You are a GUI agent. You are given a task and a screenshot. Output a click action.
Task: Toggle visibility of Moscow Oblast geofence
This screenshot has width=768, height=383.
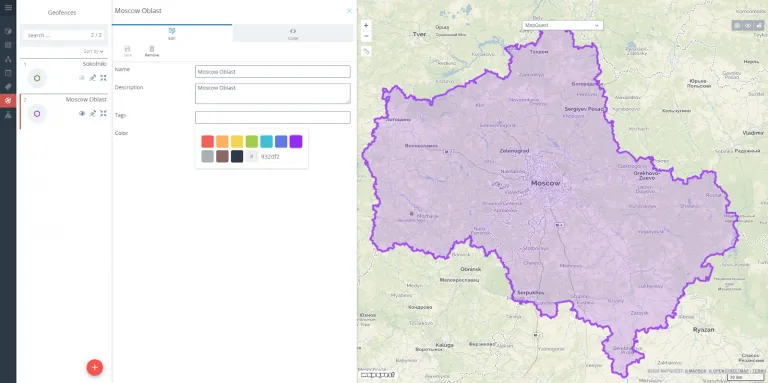82,113
